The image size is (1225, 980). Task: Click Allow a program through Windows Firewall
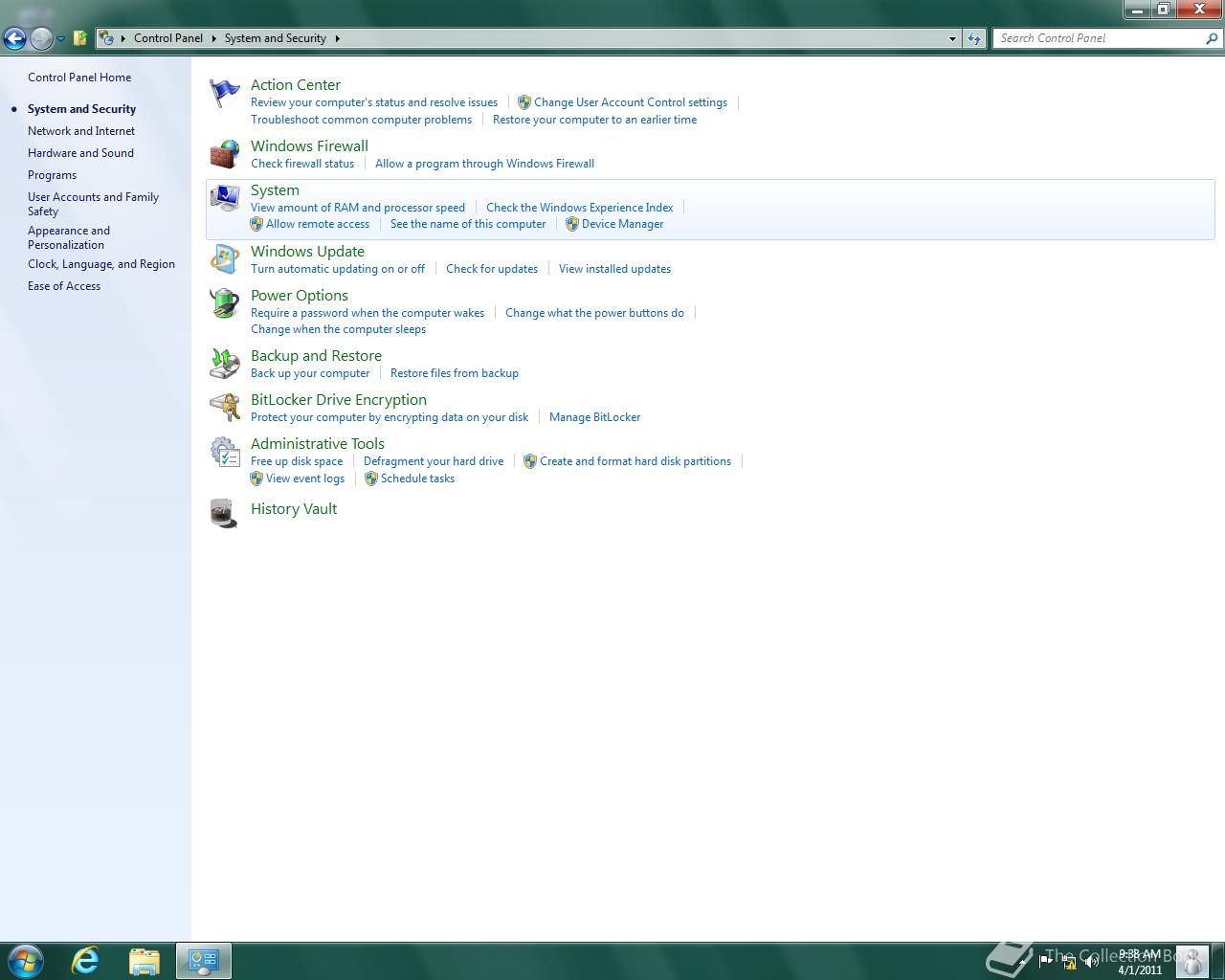click(484, 164)
